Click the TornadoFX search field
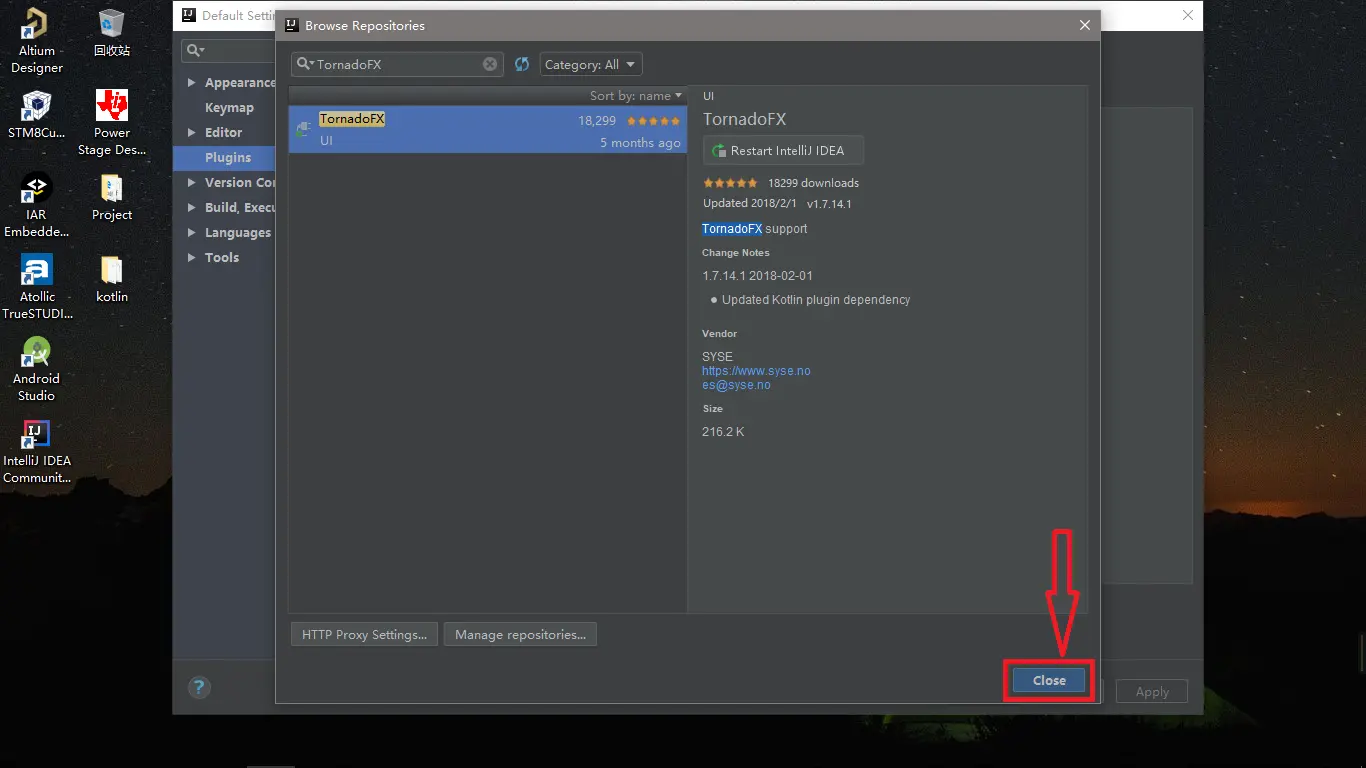 click(396, 64)
